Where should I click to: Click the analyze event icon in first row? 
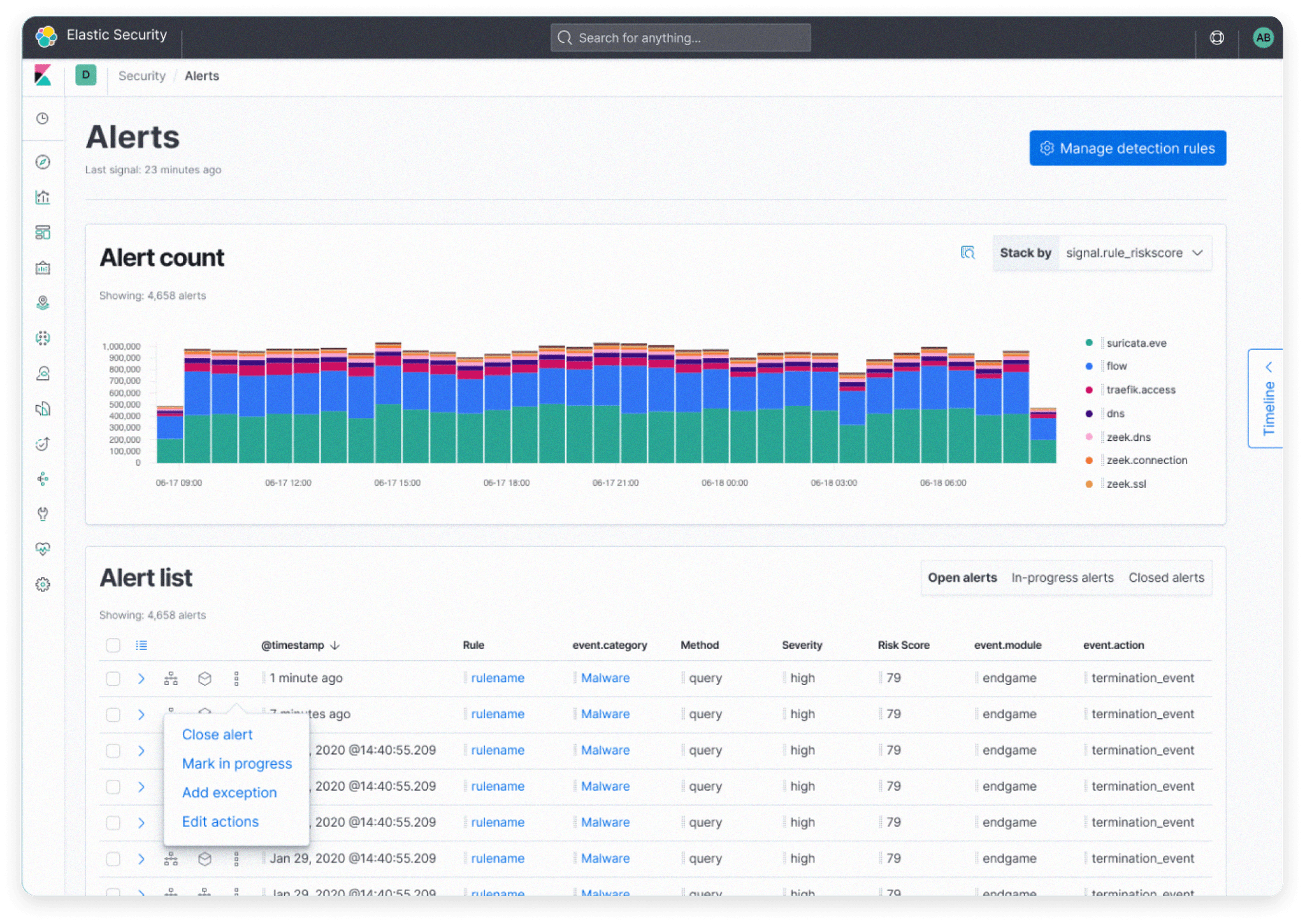click(x=171, y=679)
